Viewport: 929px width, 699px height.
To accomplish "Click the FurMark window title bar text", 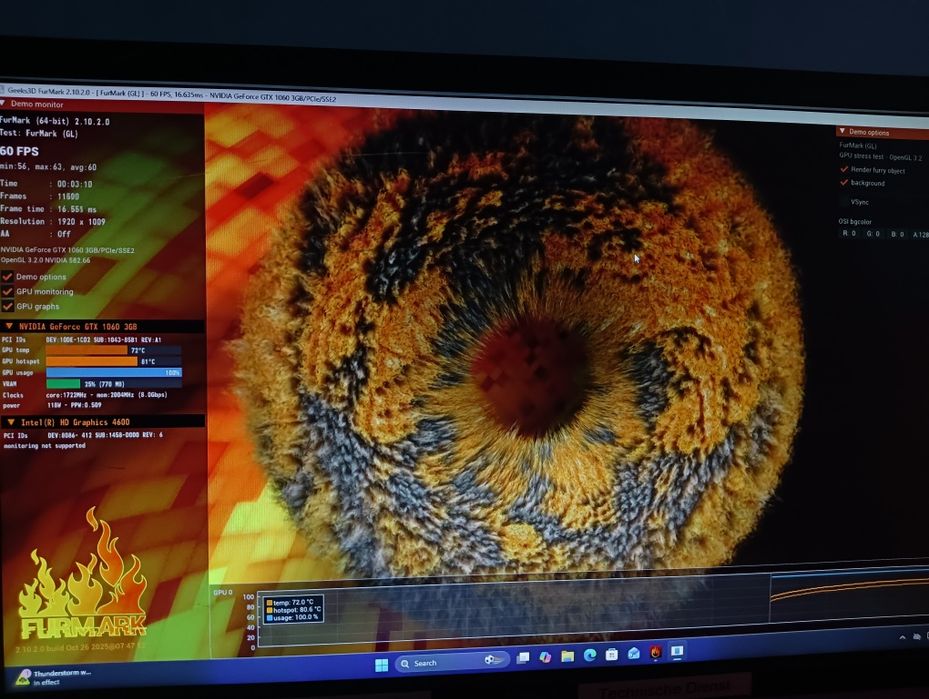I will (172, 95).
